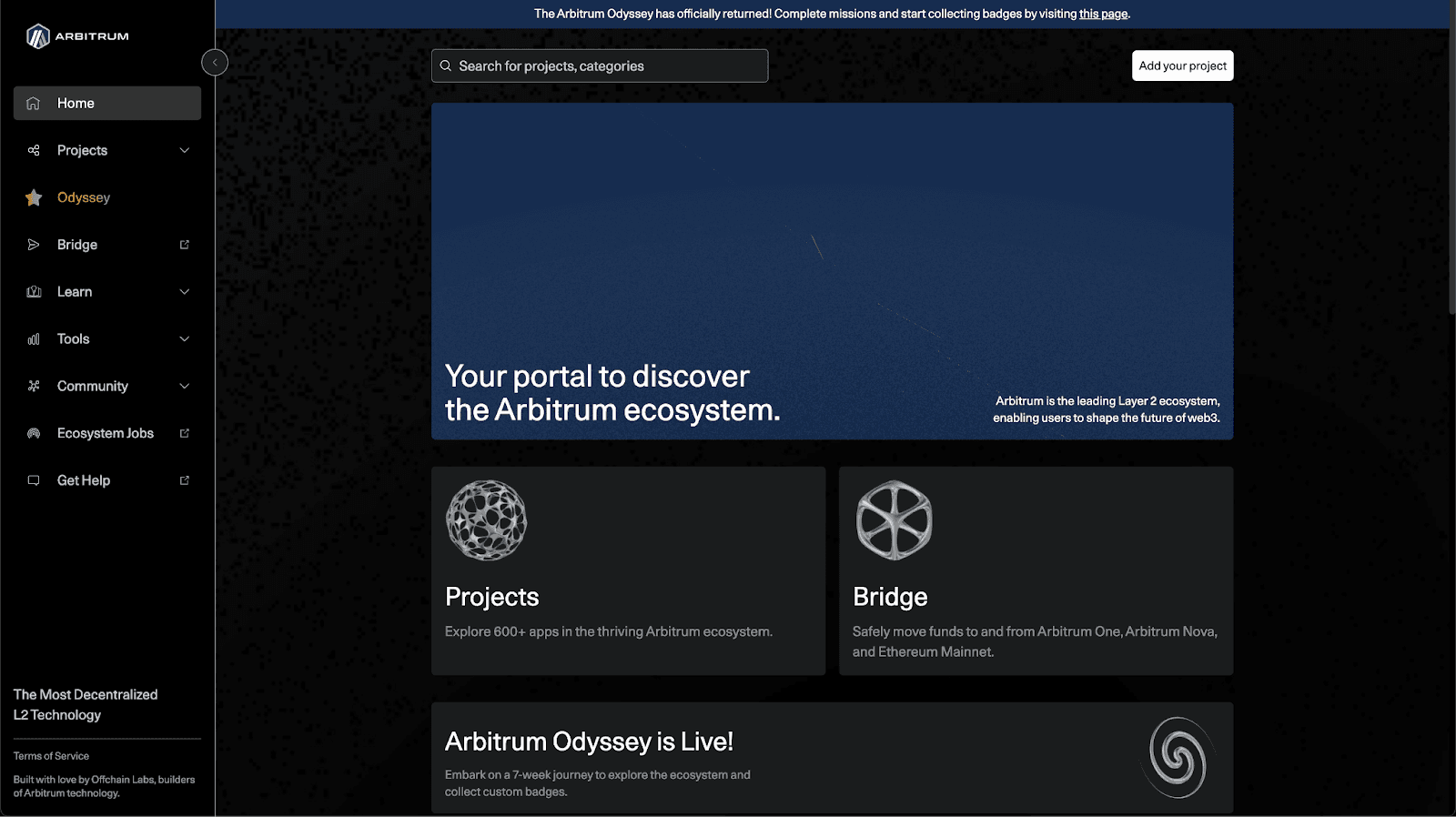Open the Community sidebar section
This screenshot has height=817, width=1456.
(107, 386)
